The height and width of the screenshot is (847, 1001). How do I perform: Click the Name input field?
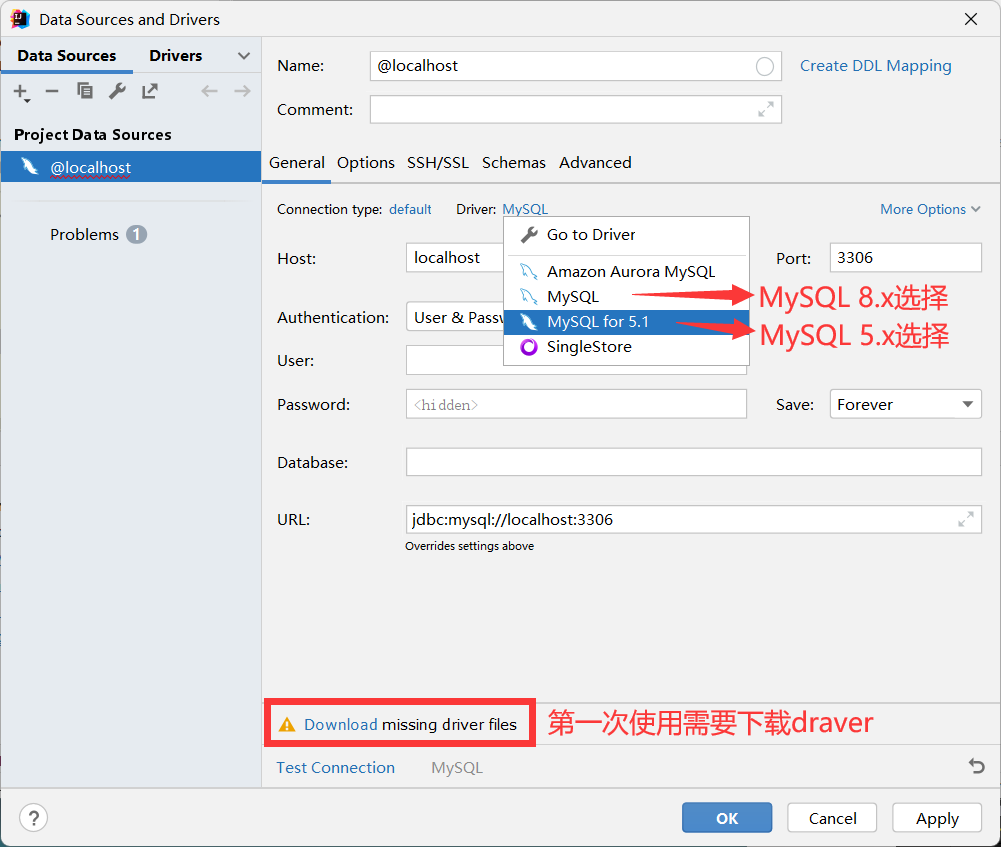click(x=575, y=66)
